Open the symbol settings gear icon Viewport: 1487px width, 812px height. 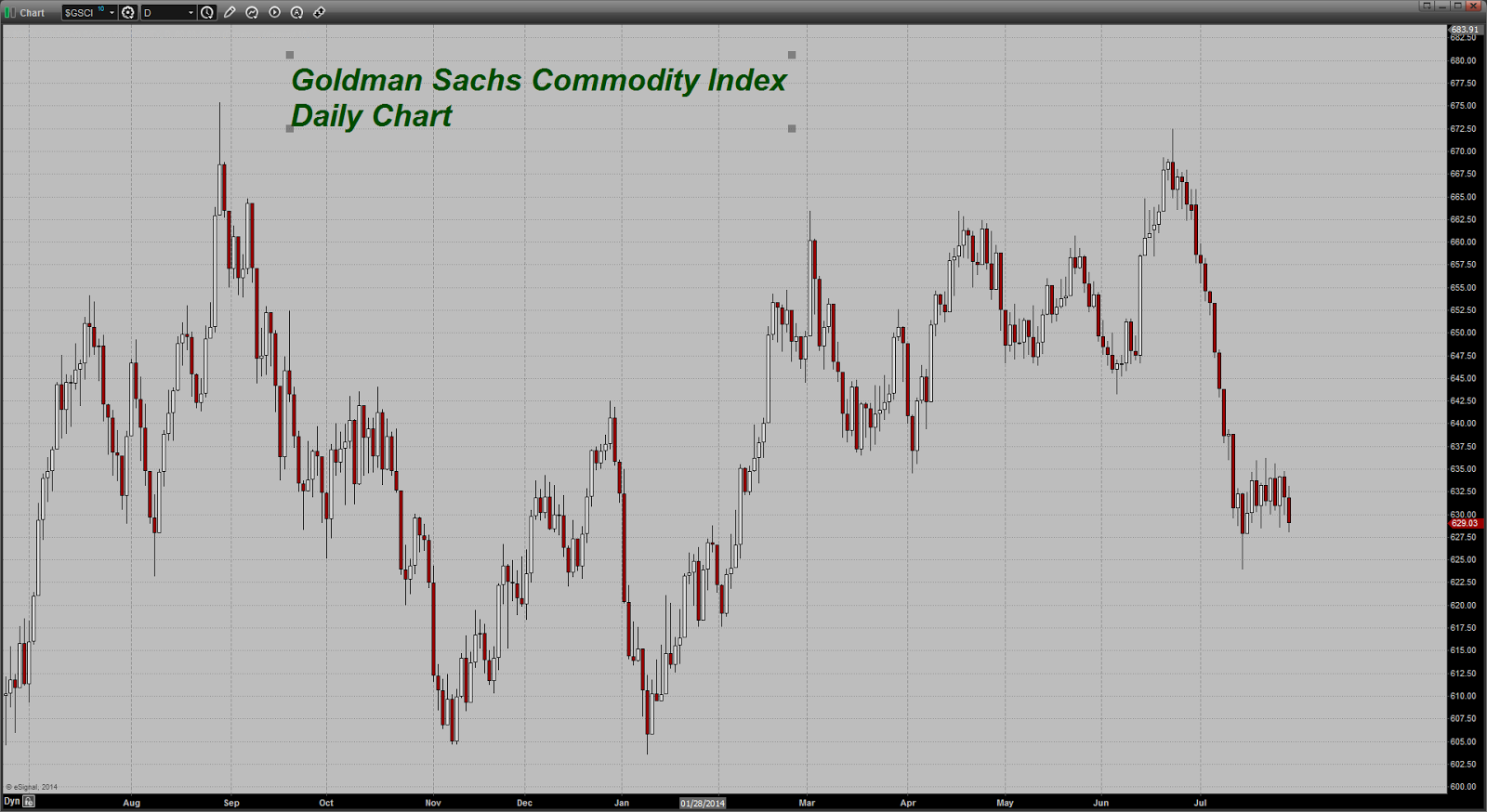pyautogui.click(x=128, y=12)
